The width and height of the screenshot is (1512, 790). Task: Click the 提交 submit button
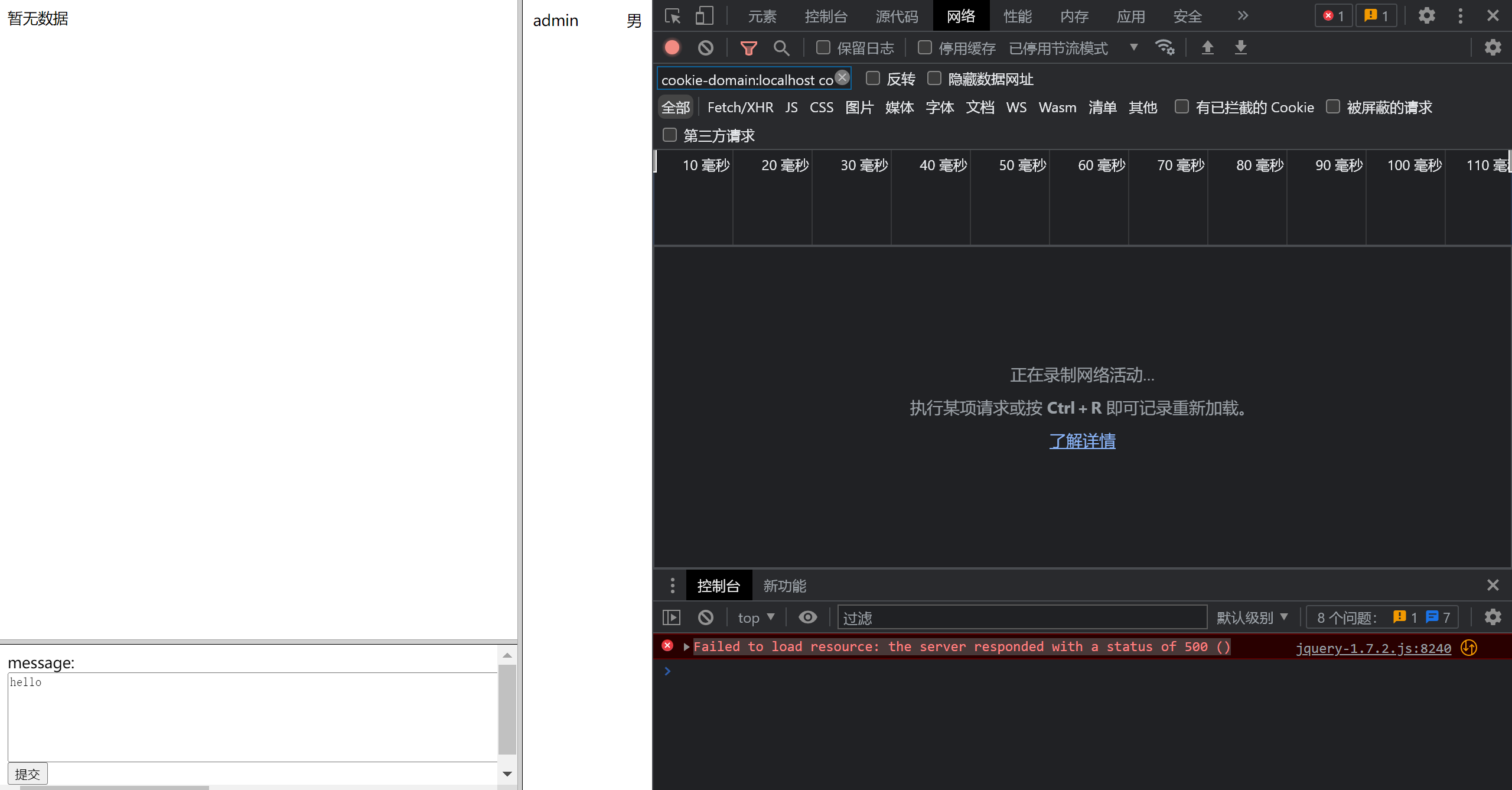point(27,773)
